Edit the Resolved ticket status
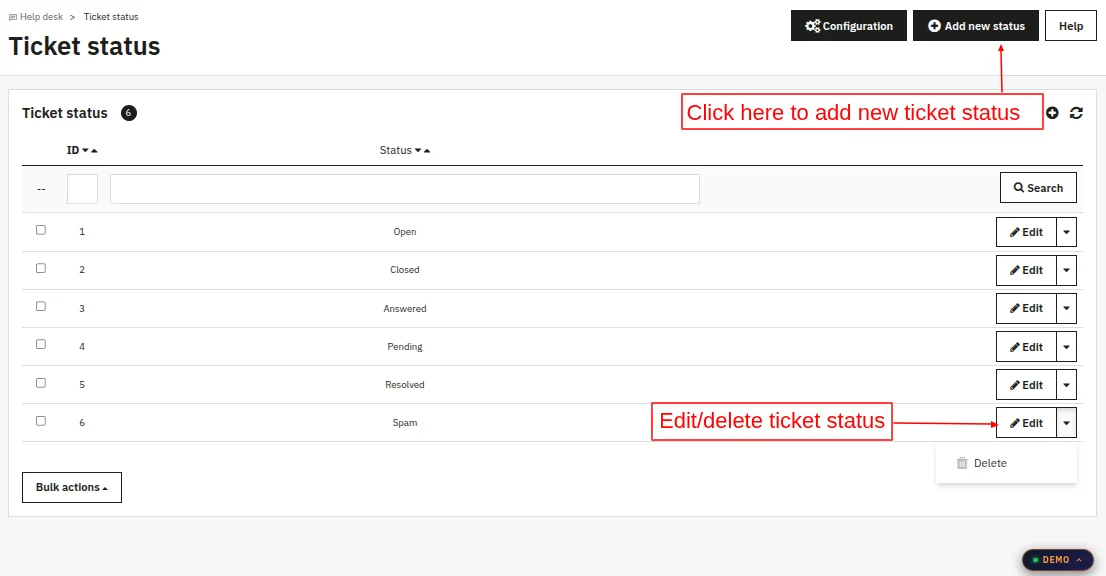Viewport: 1106px width, 576px height. (x=1026, y=385)
